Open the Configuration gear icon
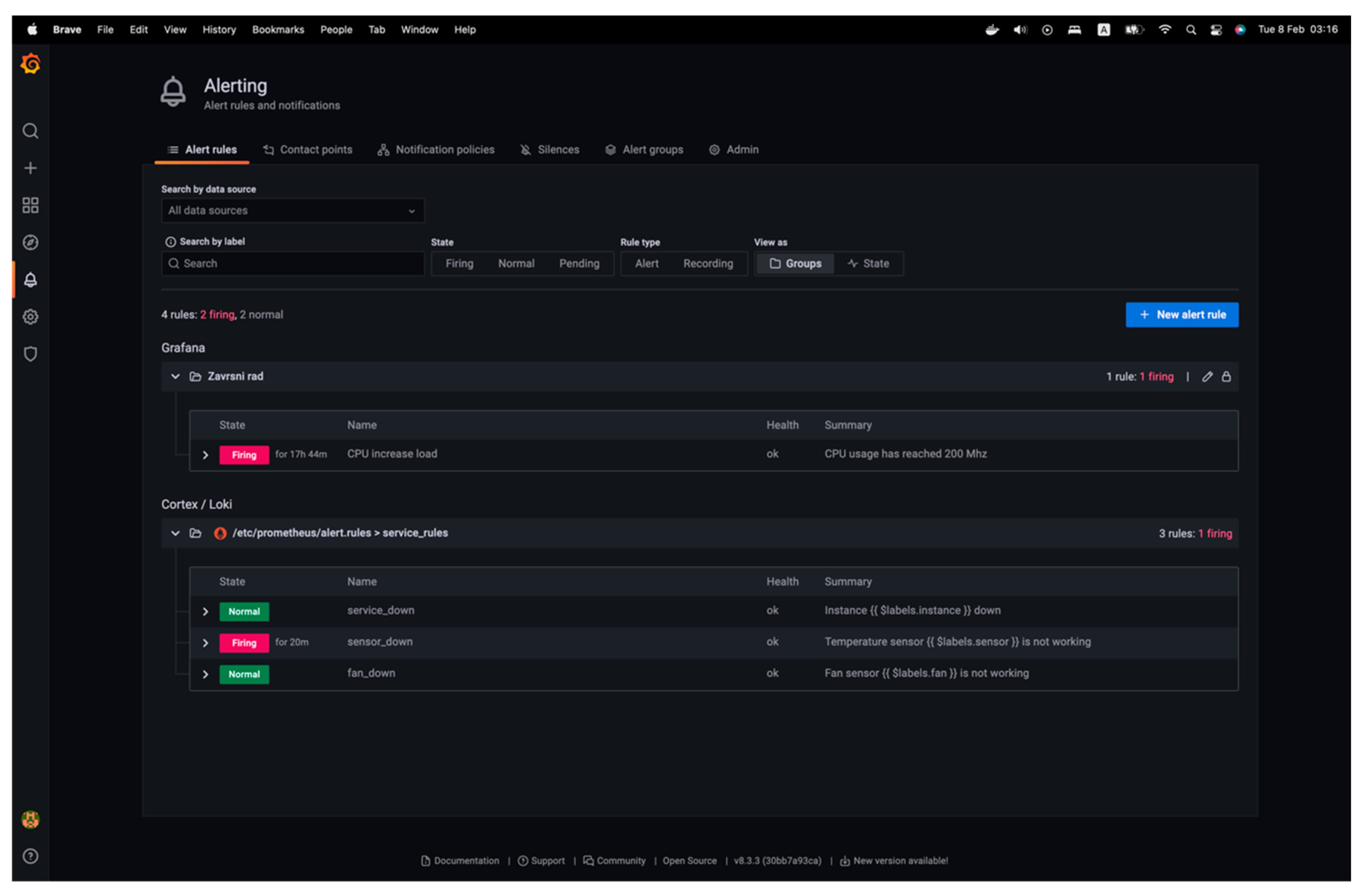 (30, 317)
